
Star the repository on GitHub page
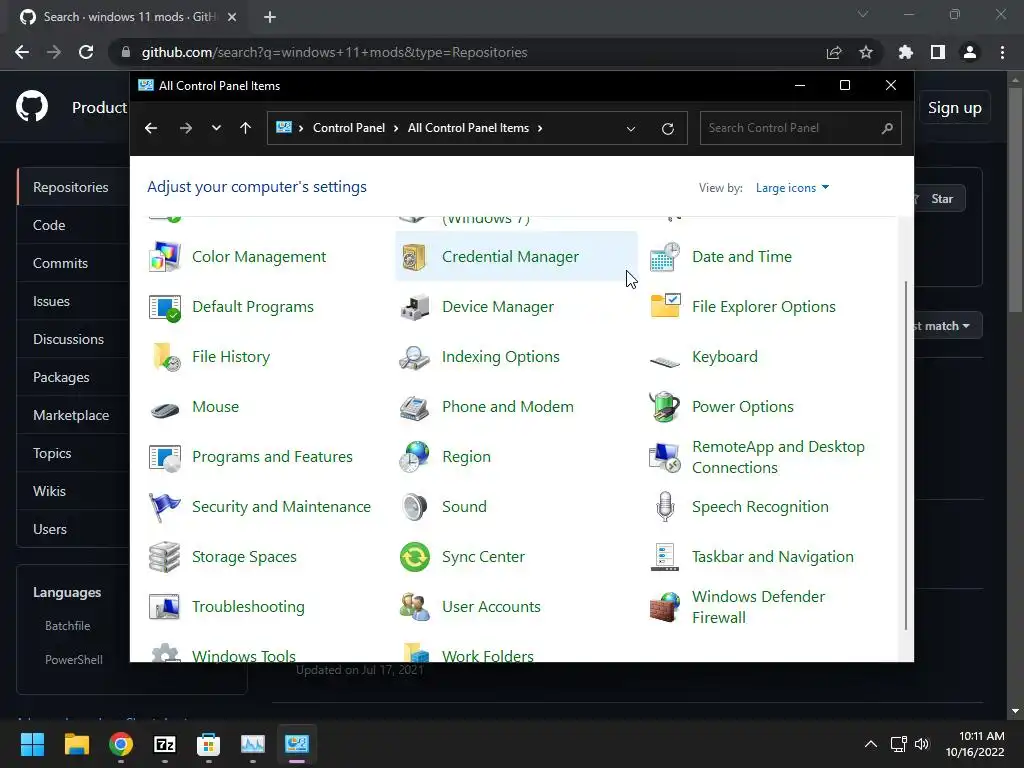(938, 199)
